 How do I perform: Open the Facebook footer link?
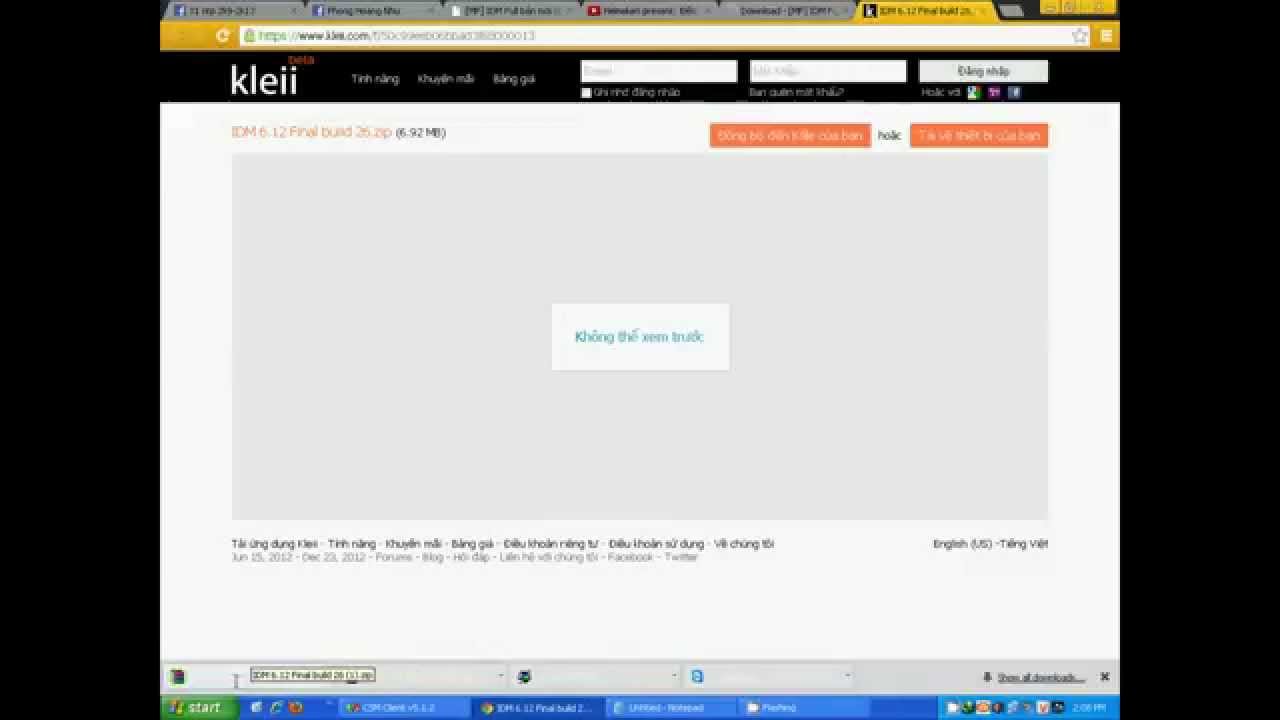(x=631, y=557)
